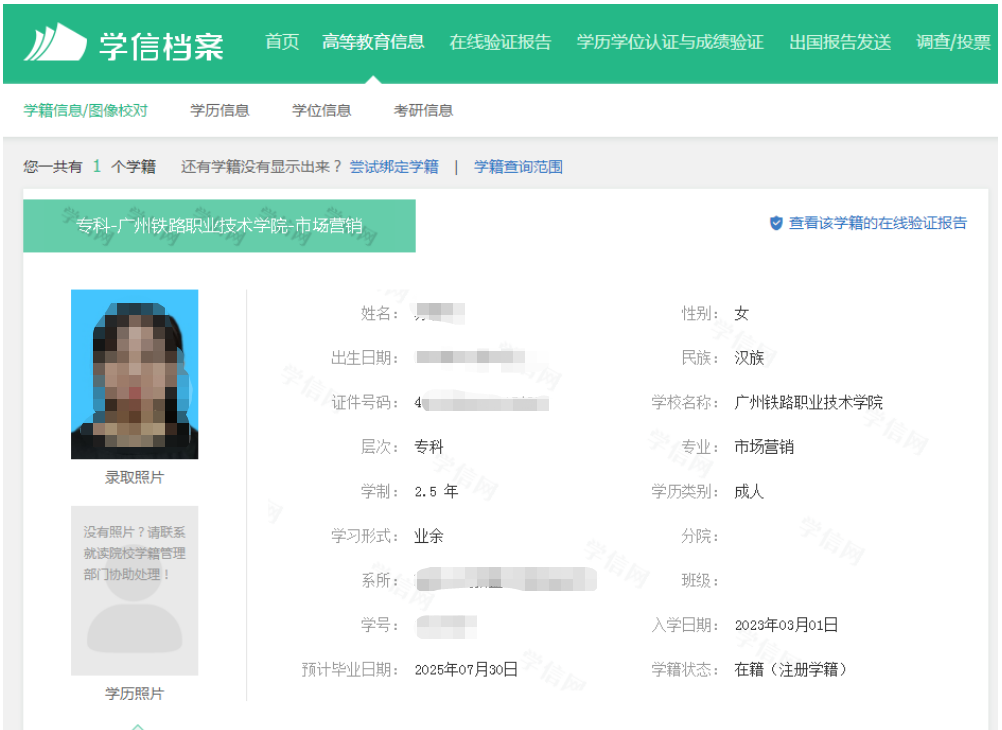Click the 2.5 年 program length value

click(x=436, y=492)
